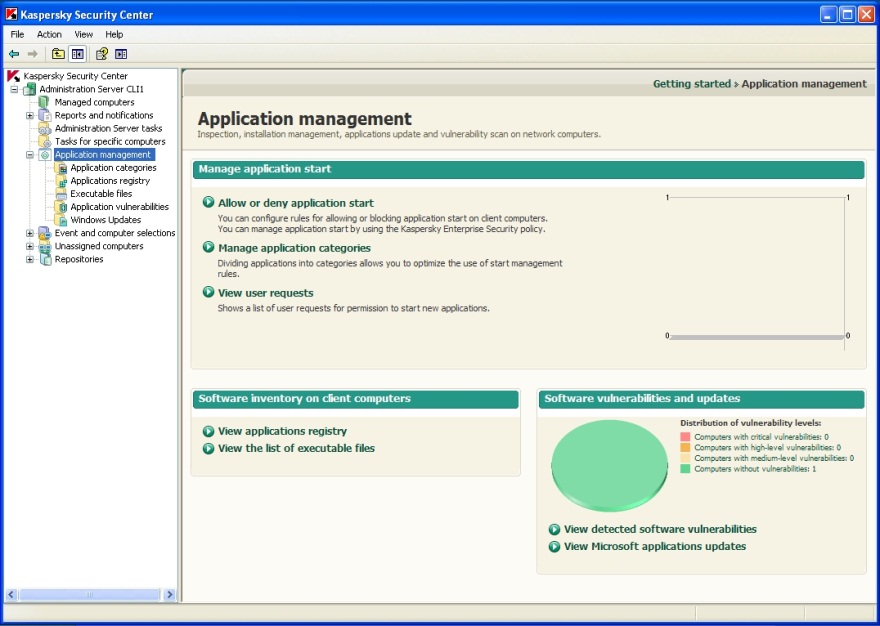This screenshot has width=880, height=626.
Task: Select Applications registry tree item
Action: pyautogui.click(x=110, y=181)
